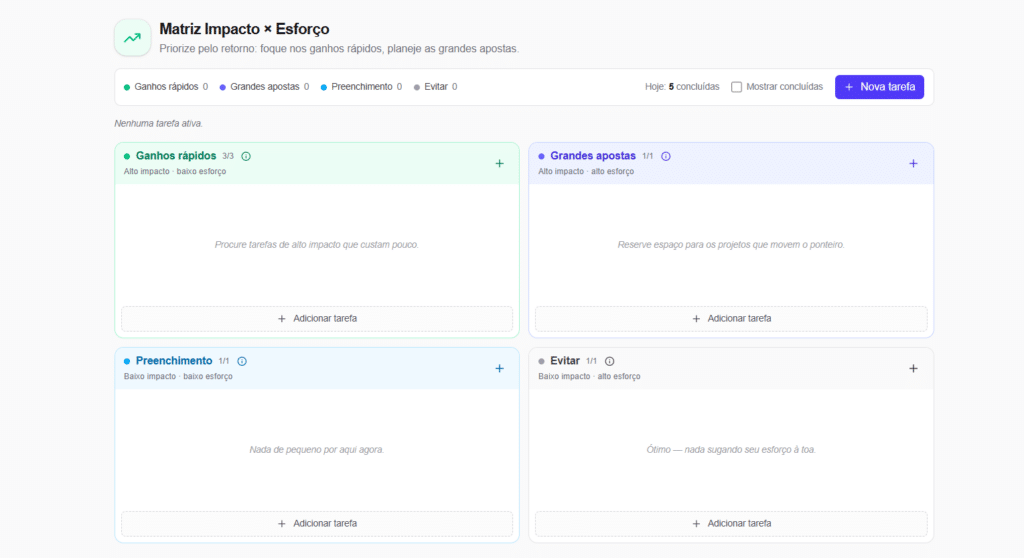Click plus icon in Ganhos rápidos header
The image size is (1024, 558).
coord(500,163)
